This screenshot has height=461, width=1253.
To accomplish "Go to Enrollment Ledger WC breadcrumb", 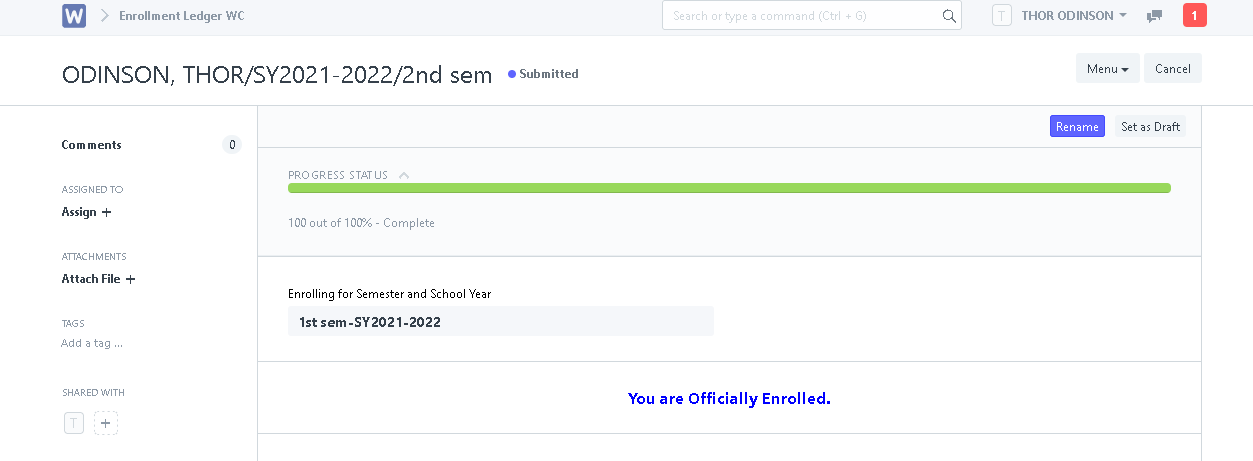I will pyautogui.click(x=181, y=16).
